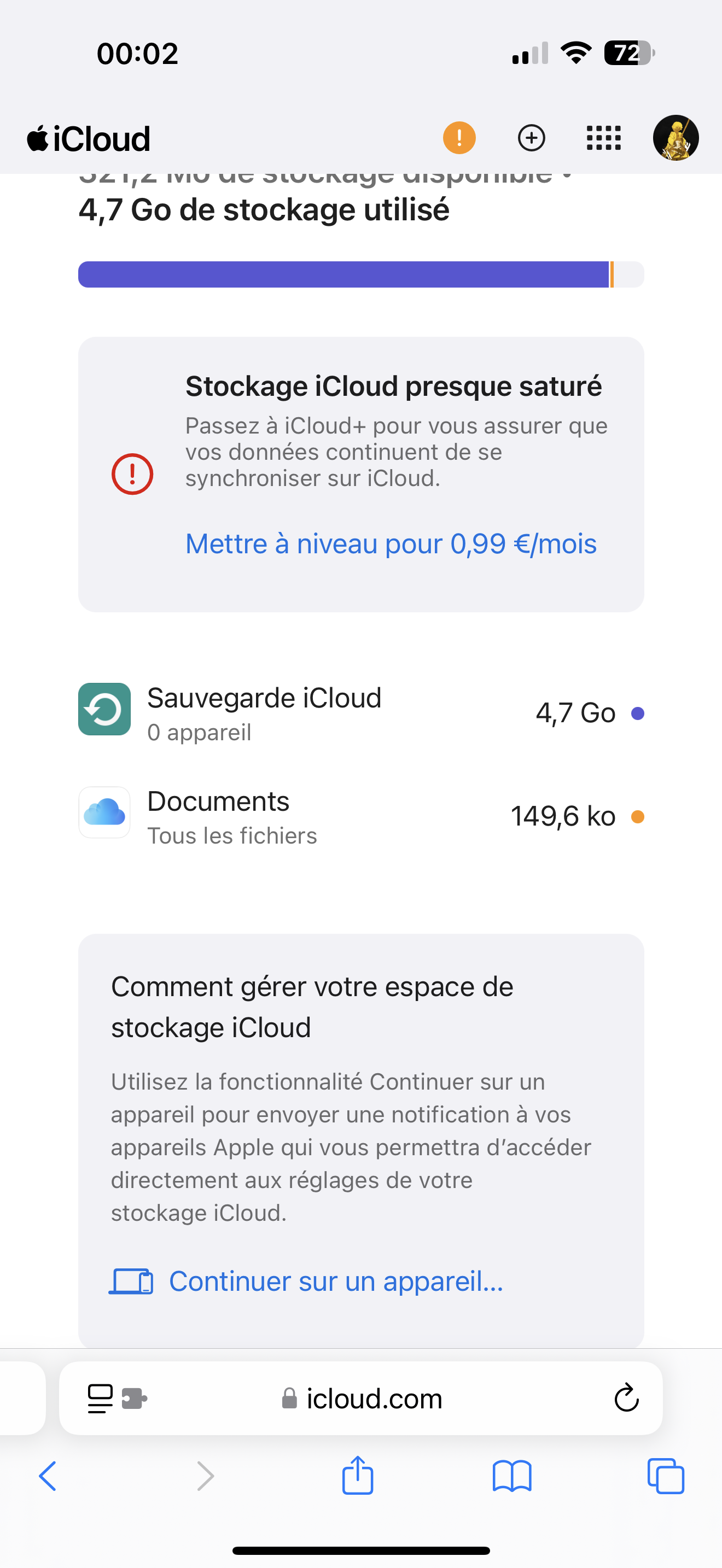722x1568 pixels.
Task: Tap the green iCloud backup icon
Action: tap(104, 709)
